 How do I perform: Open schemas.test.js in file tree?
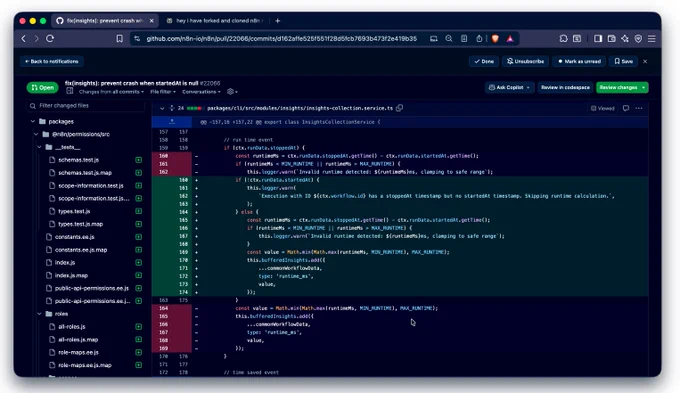click(x=78, y=160)
